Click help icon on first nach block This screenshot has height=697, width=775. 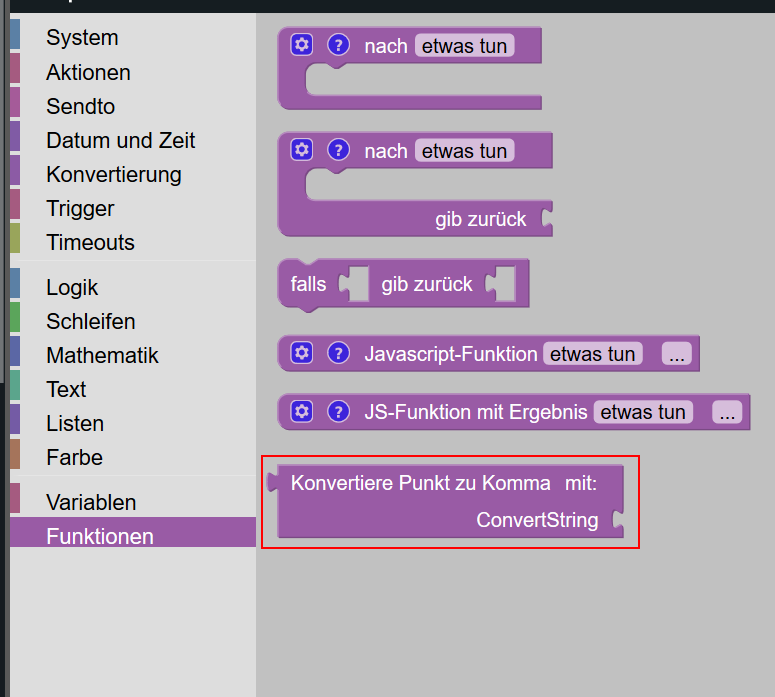(339, 45)
